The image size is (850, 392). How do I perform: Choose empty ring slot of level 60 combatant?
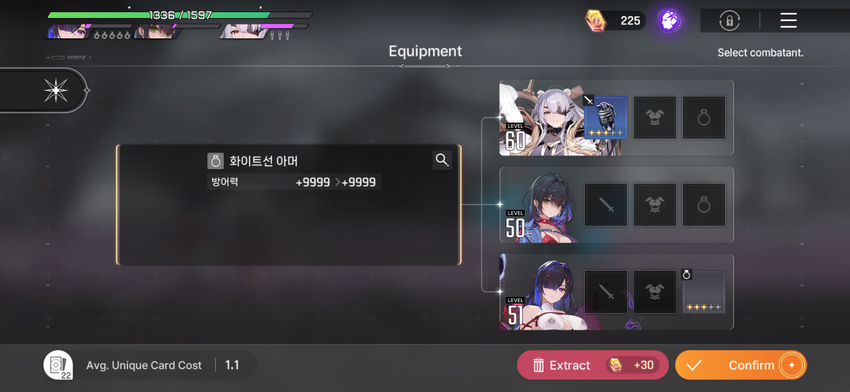[x=704, y=118]
